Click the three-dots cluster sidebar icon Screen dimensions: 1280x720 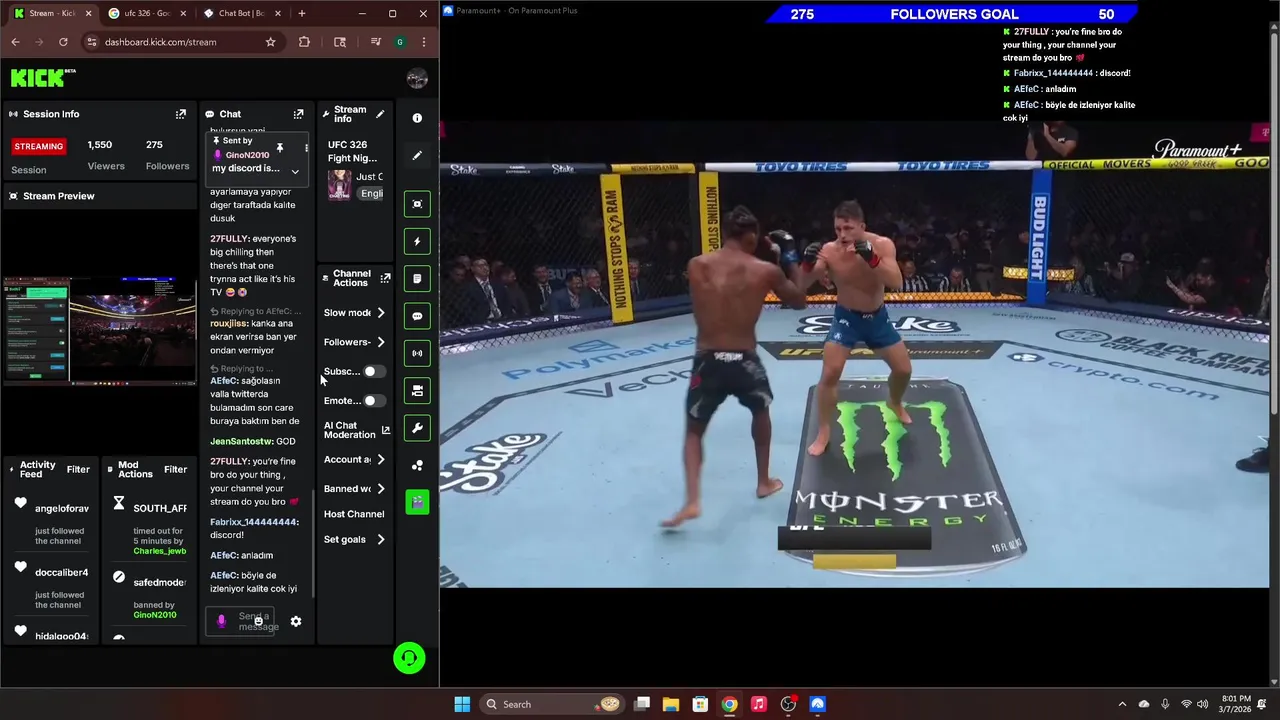click(x=417, y=465)
